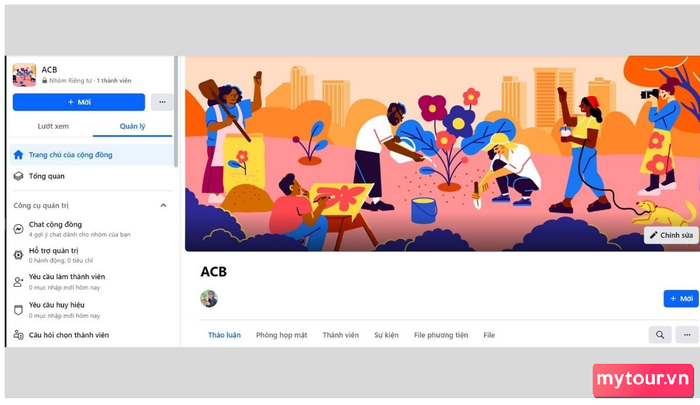This screenshot has width=700, height=405.
Task: Click the sidebar vertical scrollbar
Action: tap(176, 112)
